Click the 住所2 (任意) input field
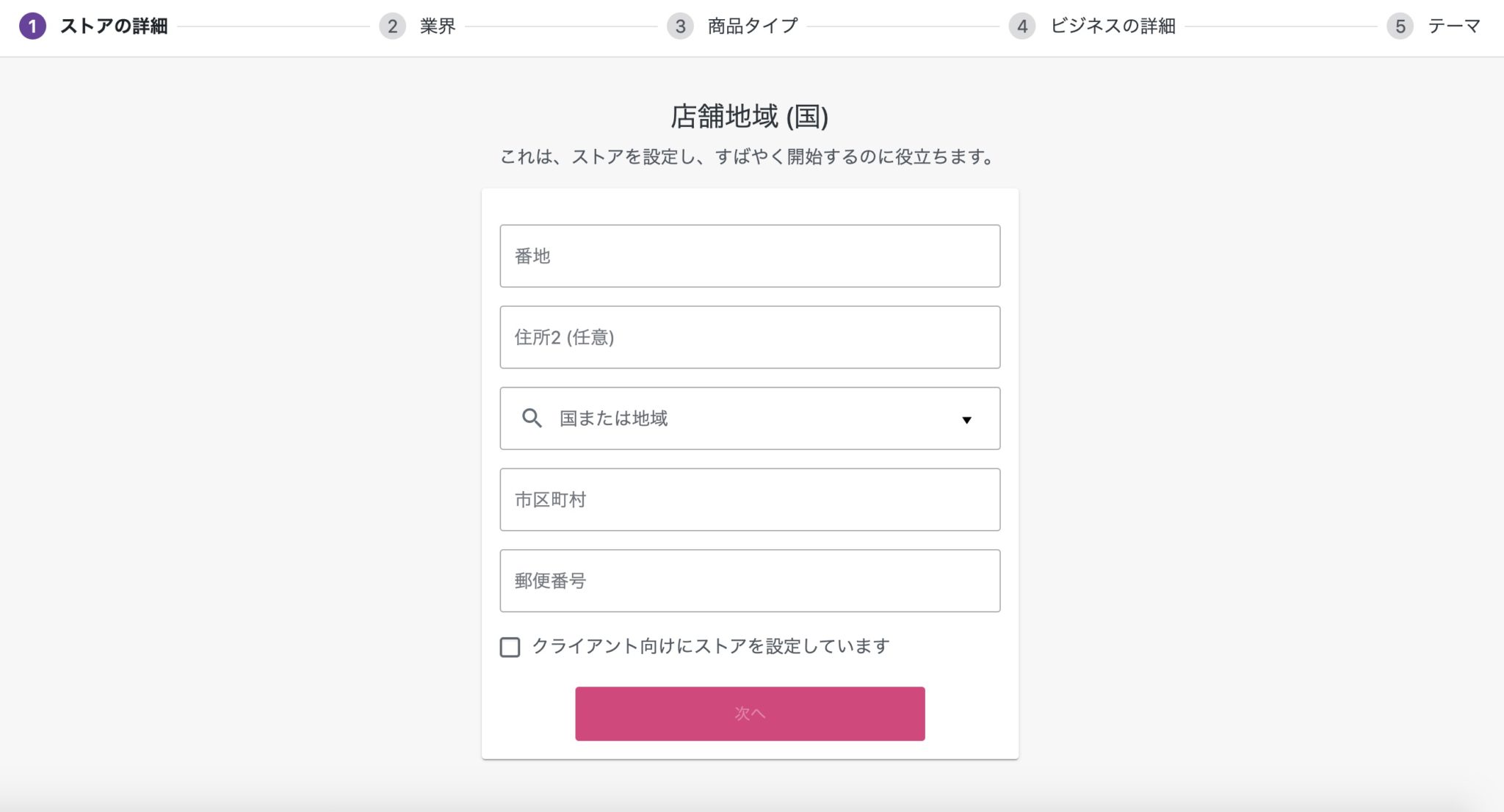Image resolution: width=1504 pixels, height=812 pixels. [x=749, y=338]
